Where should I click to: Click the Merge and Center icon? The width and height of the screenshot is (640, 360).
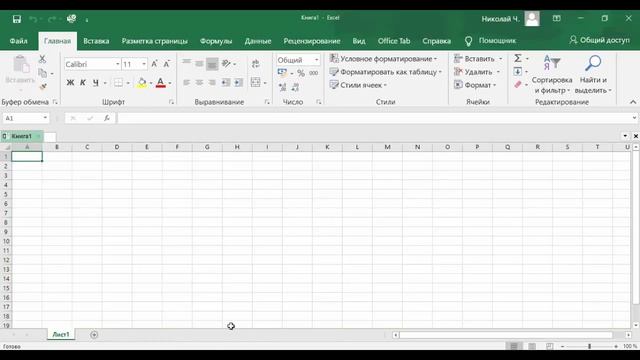point(256,82)
